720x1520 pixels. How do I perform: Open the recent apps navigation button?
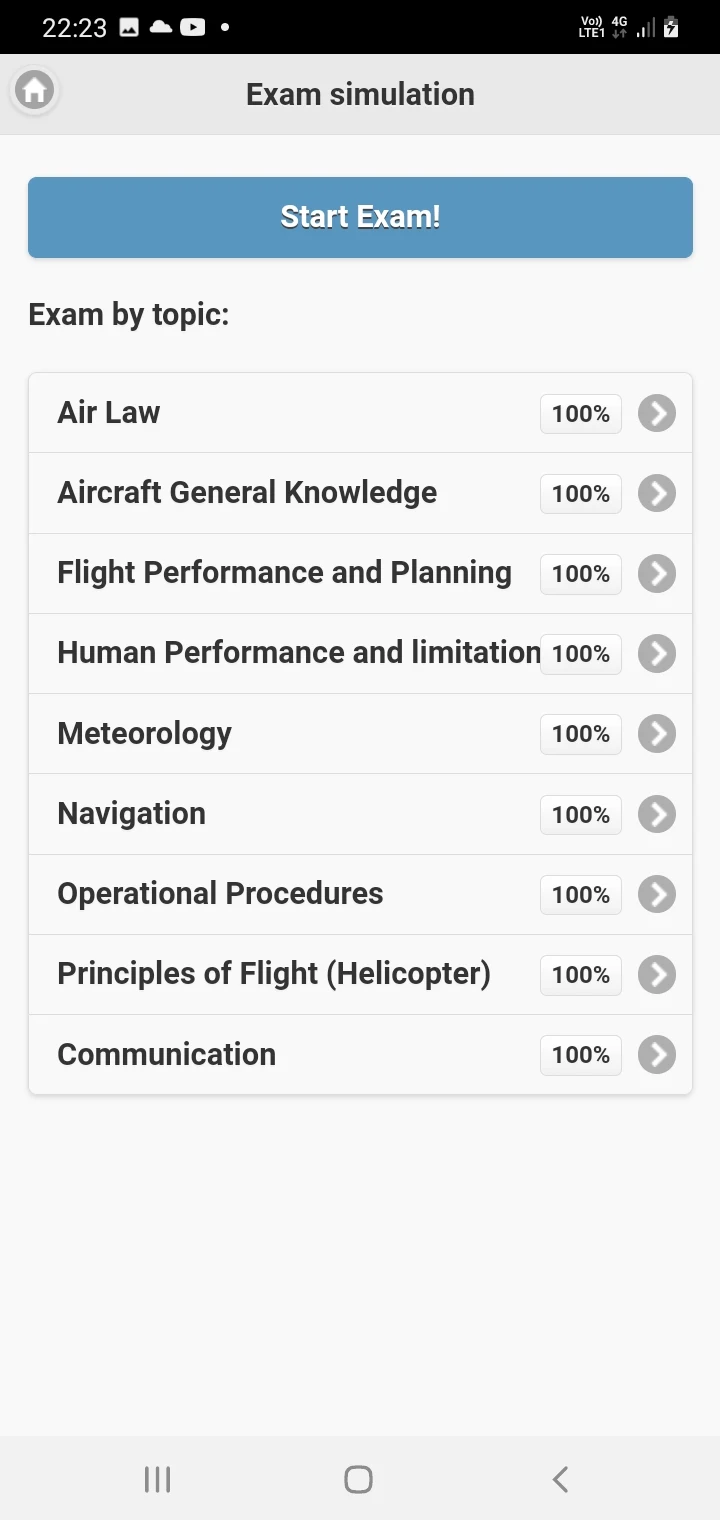[157, 1479]
